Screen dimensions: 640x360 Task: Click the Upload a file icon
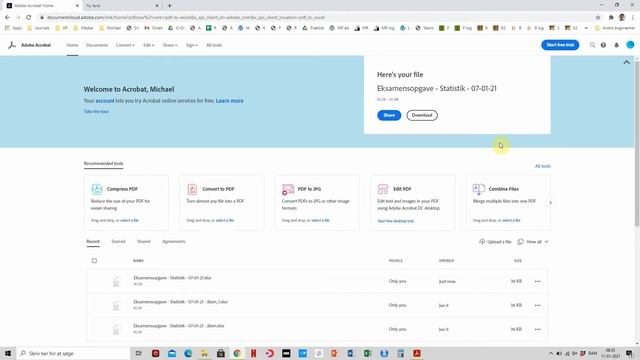(482, 242)
